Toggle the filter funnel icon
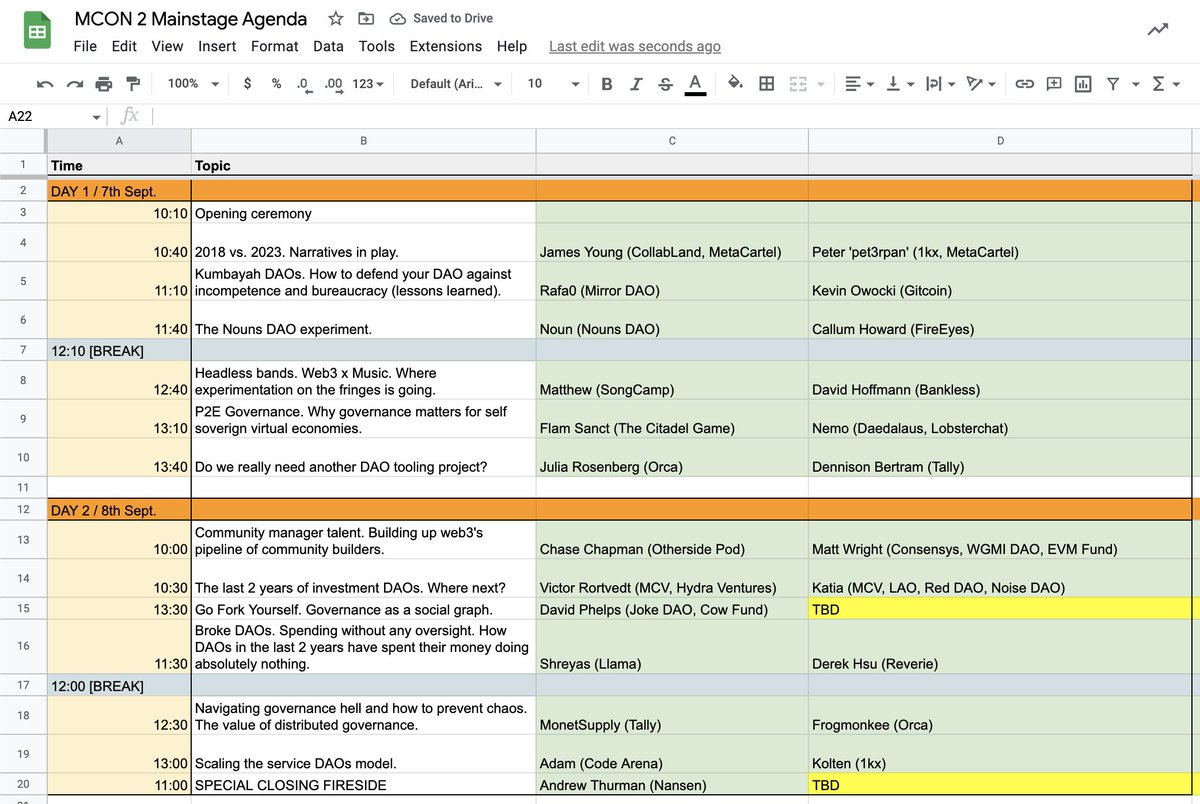The width and height of the screenshot is (1200, 804). coord(1113,84)
